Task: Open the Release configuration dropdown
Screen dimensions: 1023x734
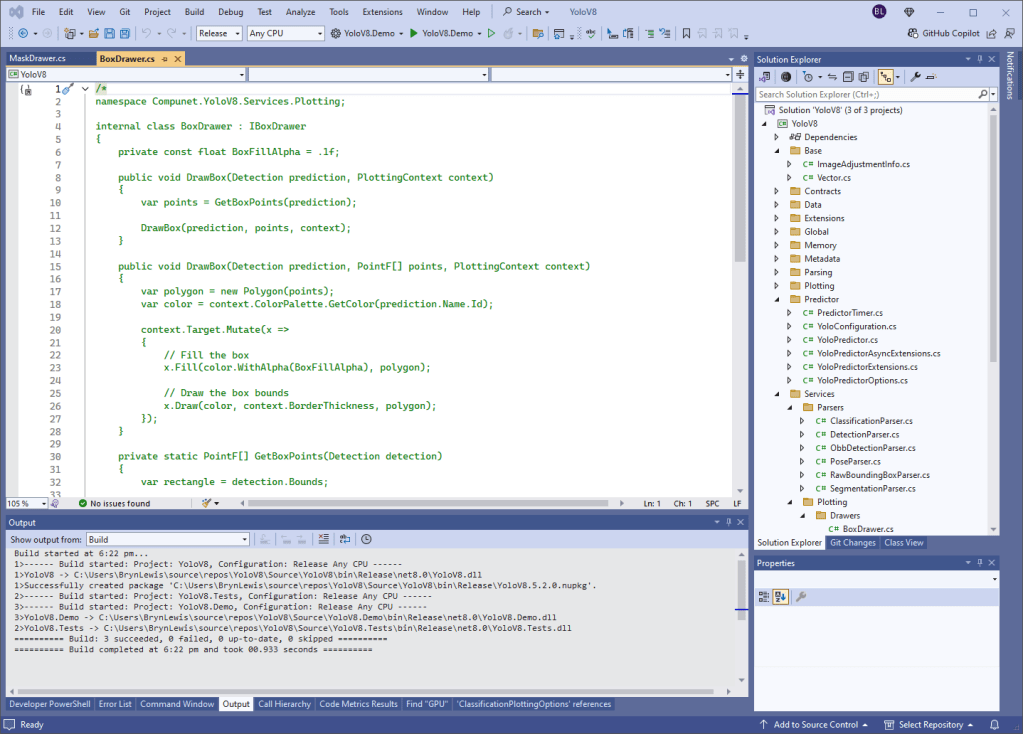Action: pyautogui.click(x=218, y=33)
